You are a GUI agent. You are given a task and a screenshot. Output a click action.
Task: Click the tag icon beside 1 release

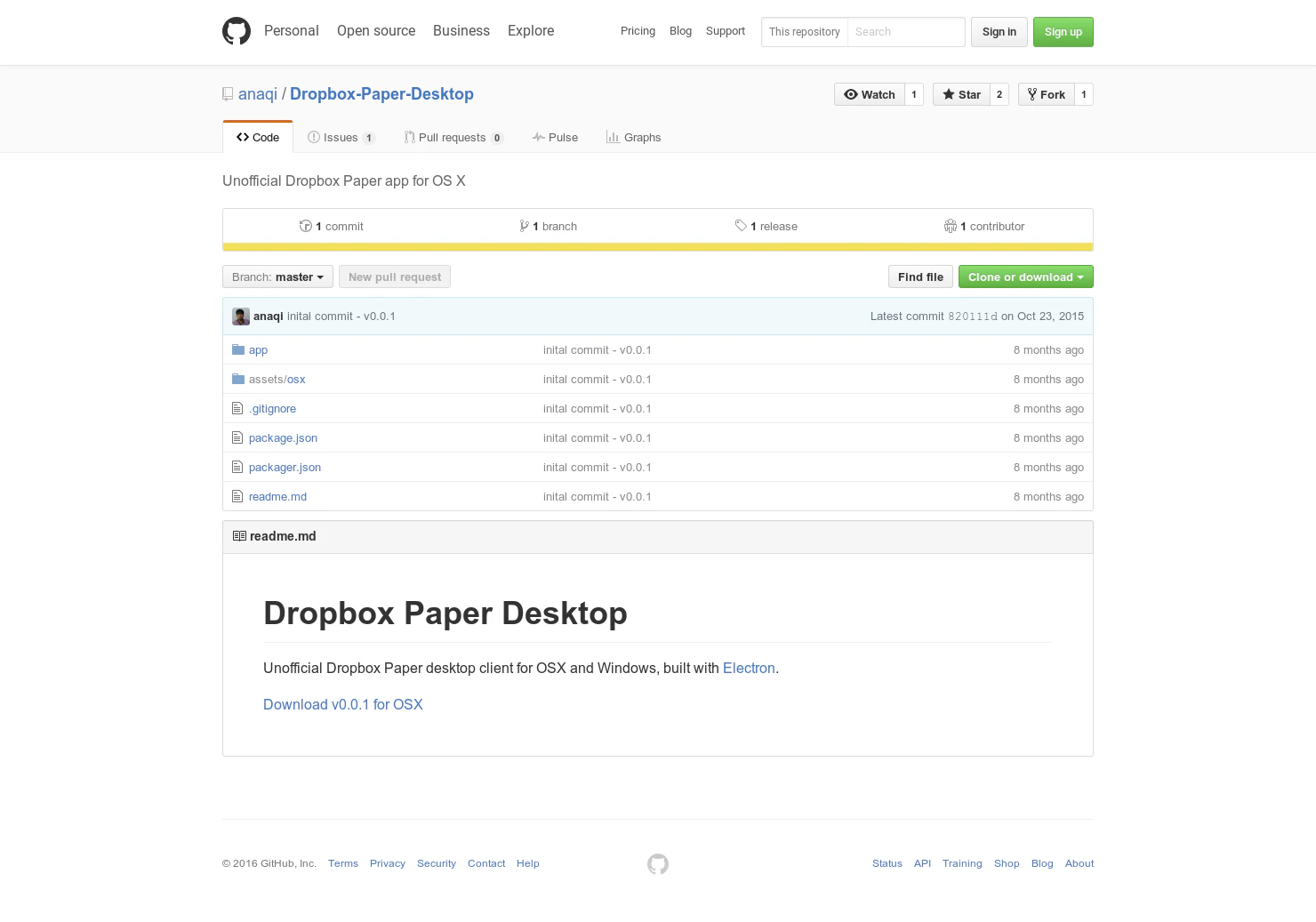pos(741,226)
